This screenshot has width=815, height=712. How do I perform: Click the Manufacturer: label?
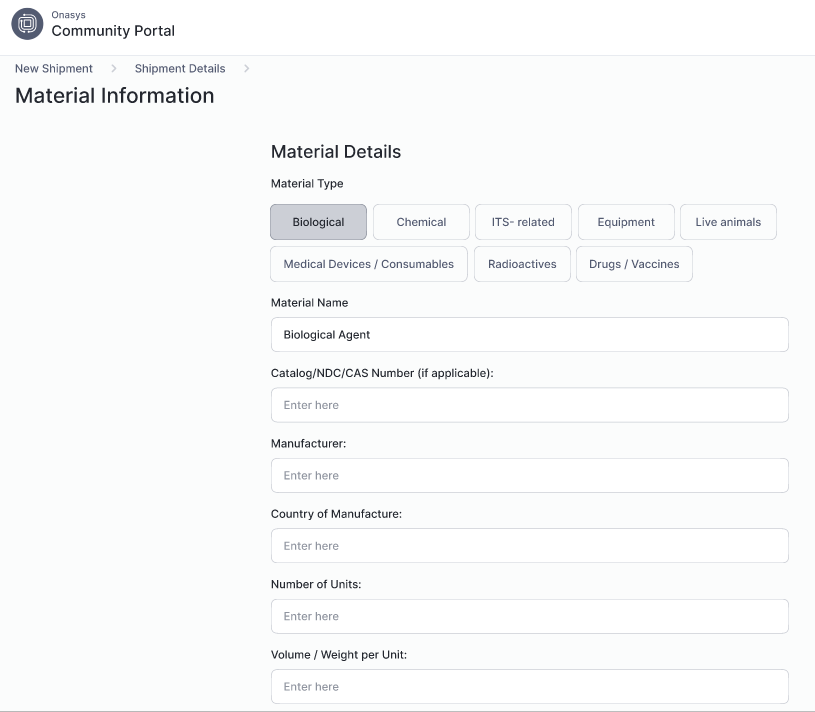tap(308, 443)
